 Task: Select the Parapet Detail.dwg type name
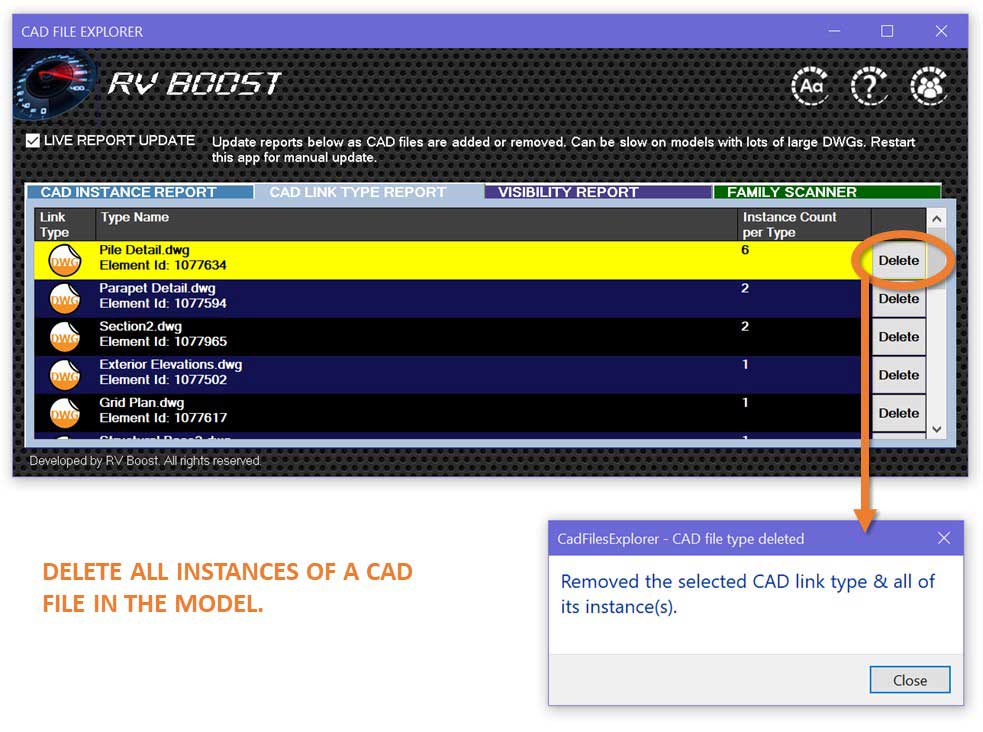click(x=157, y=288)
